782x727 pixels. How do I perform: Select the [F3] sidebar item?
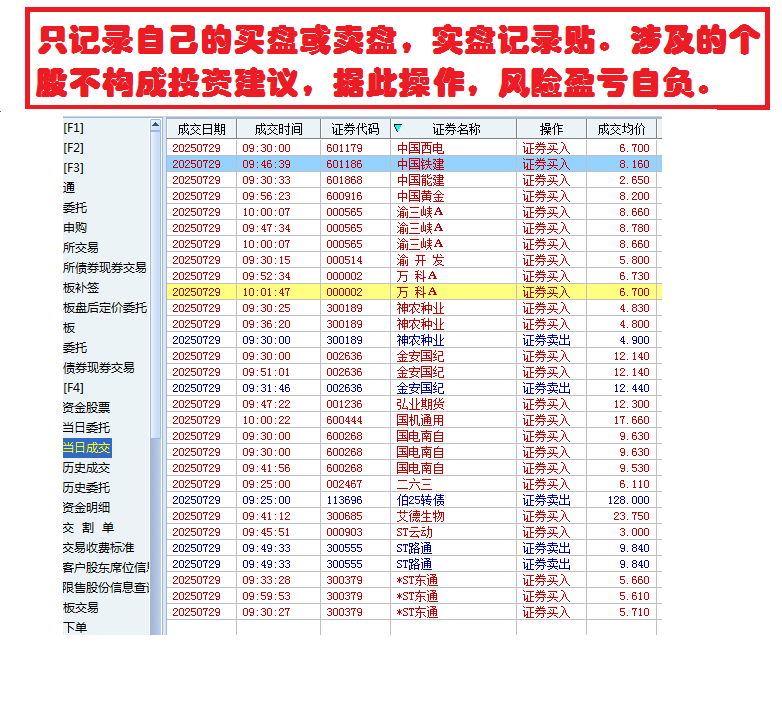point(73,168)
